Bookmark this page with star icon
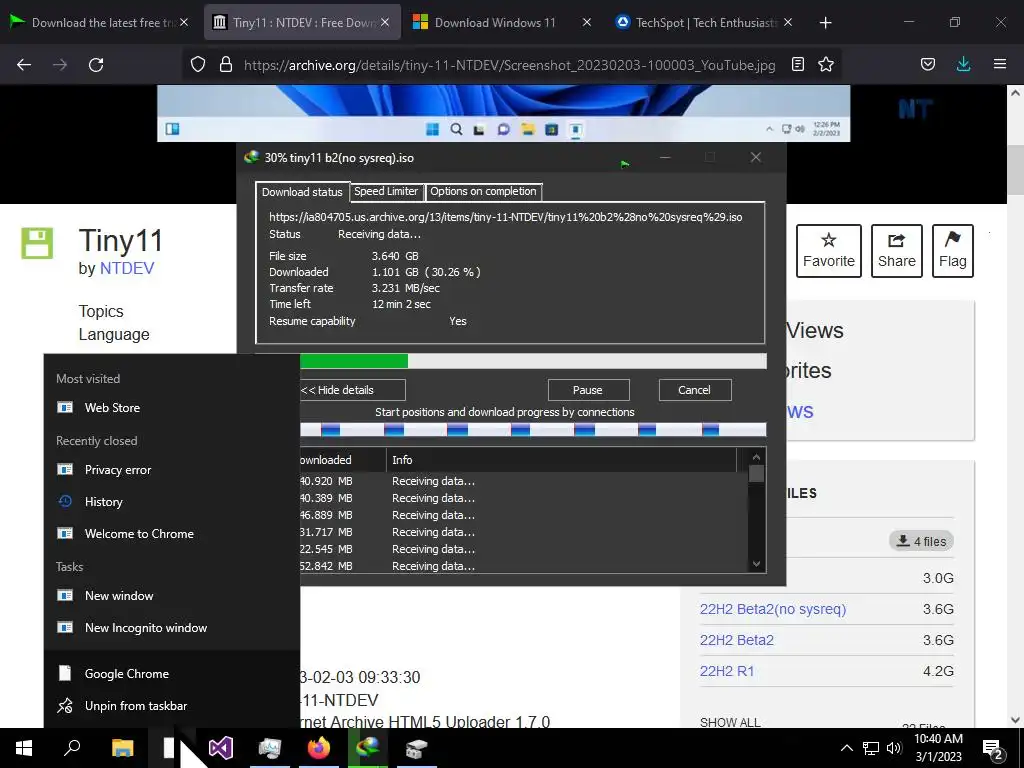The image size is (1024, 768). (x=826, y=64)
